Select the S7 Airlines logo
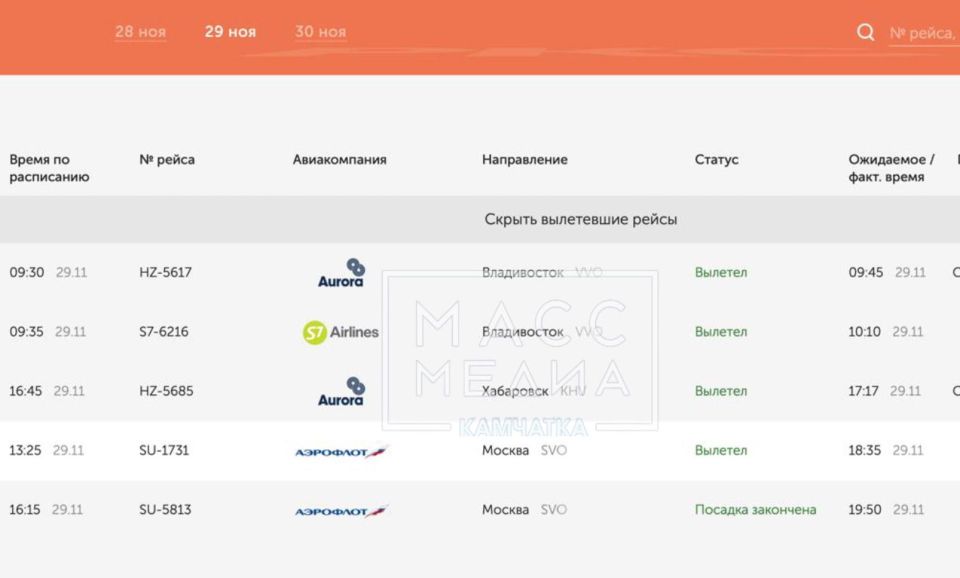 point(341,331)
